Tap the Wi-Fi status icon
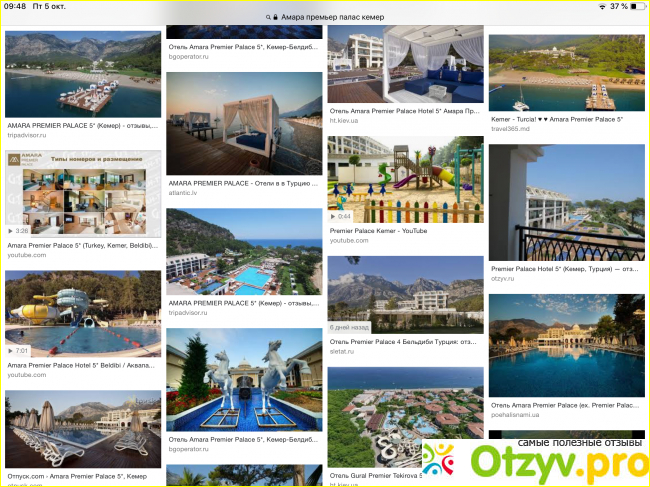The image size is (650, 487). 602,6
